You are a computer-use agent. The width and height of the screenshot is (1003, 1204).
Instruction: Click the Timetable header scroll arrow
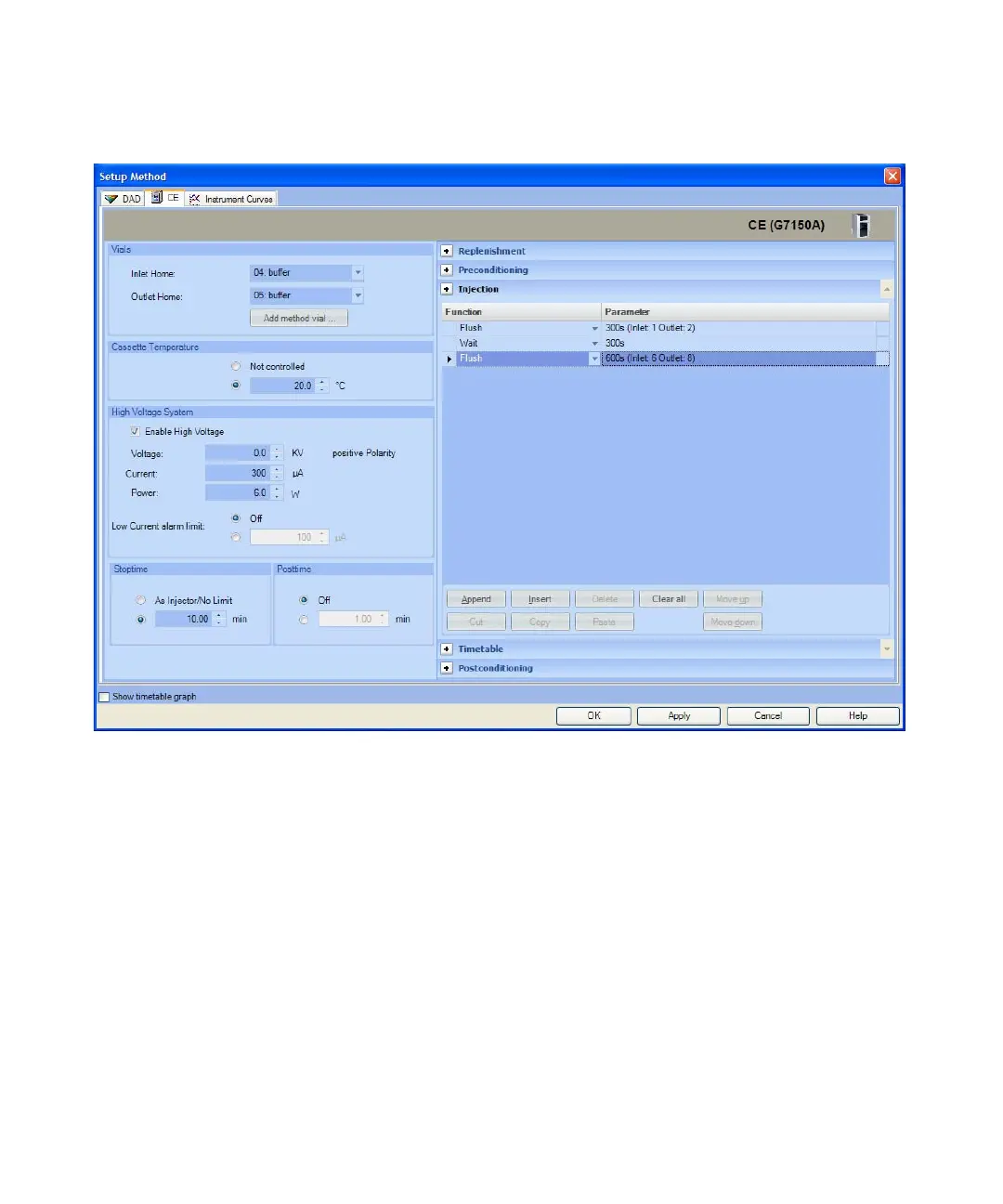click(886, 648)
